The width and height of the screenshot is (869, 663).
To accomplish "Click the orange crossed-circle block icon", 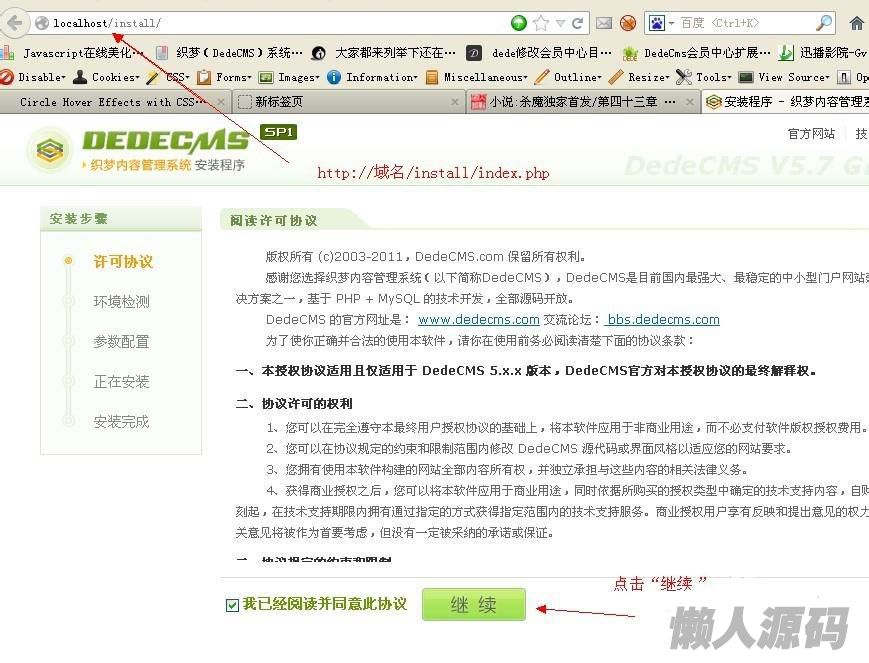I will click(628, 23).
